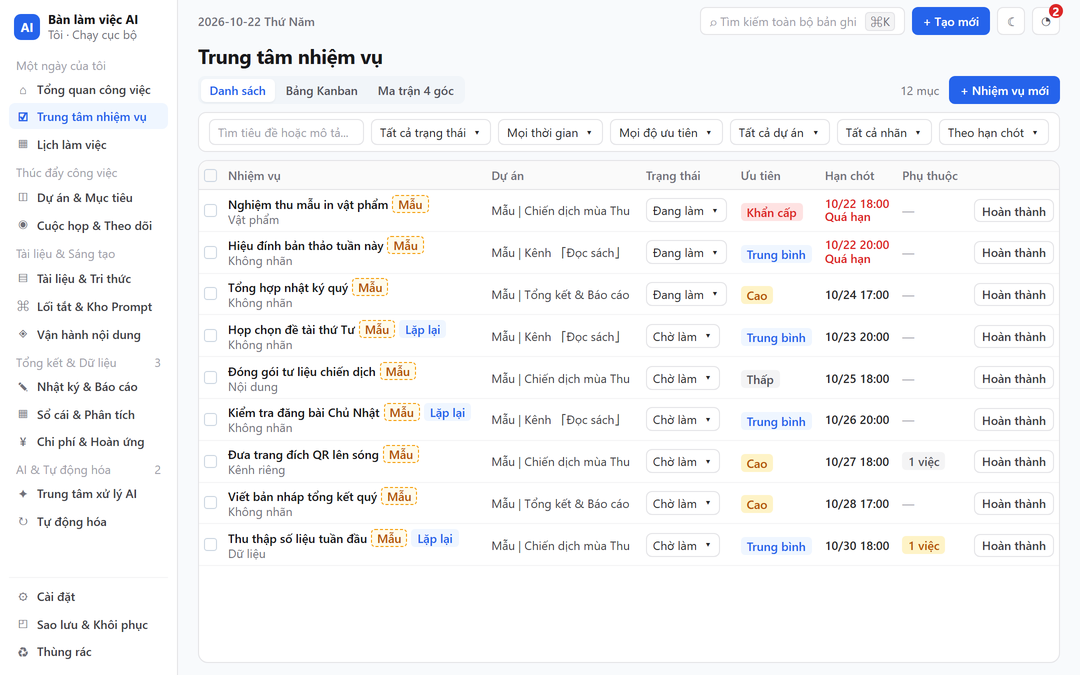Click the Khẩn cấp priority badge
Viewport: 1080px width, 675px height.
click(x=771, y=212)
